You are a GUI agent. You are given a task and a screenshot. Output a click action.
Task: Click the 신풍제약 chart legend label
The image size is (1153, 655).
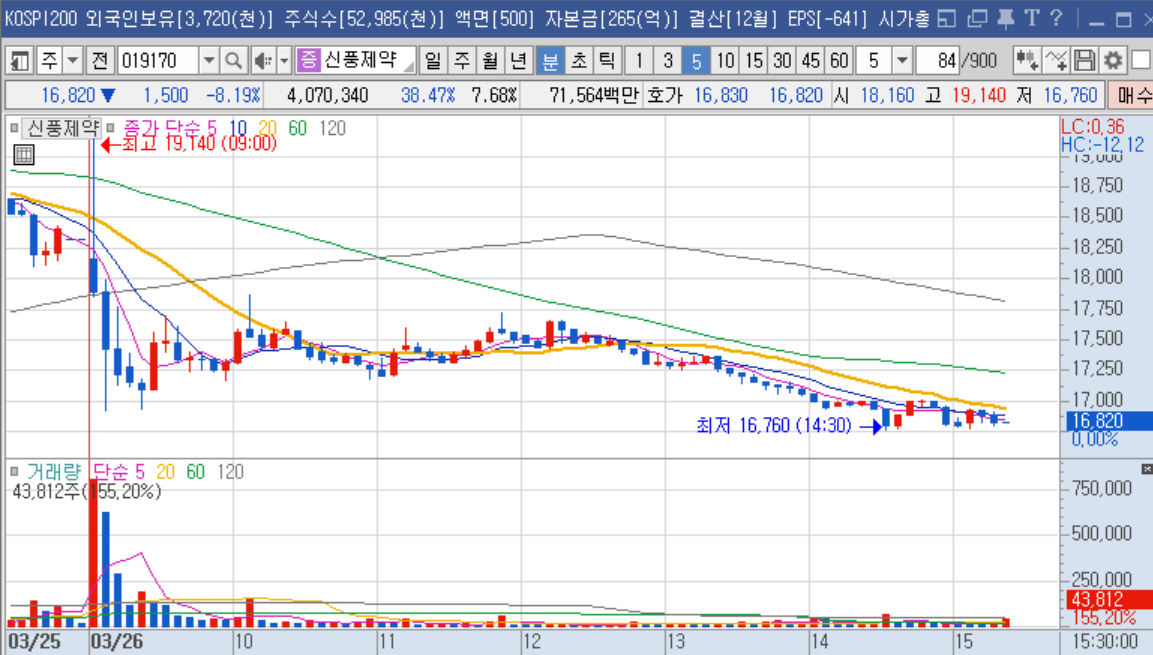coord(63,129)
